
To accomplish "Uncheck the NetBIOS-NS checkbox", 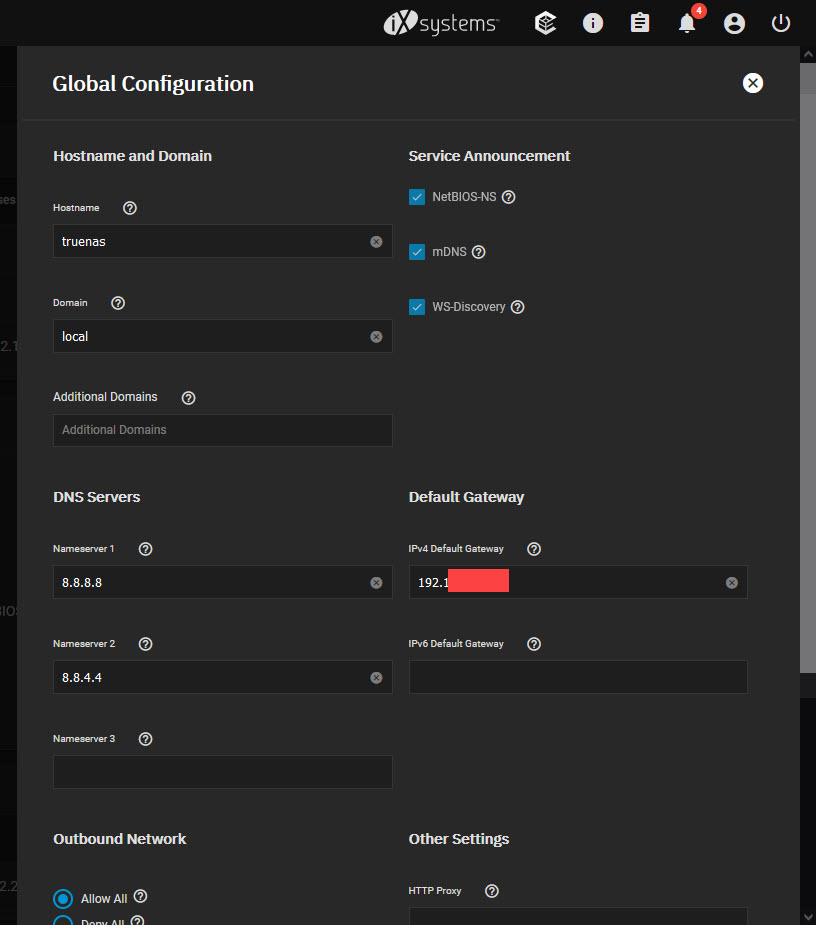I will pyautogui.click(x=417, y=197).
